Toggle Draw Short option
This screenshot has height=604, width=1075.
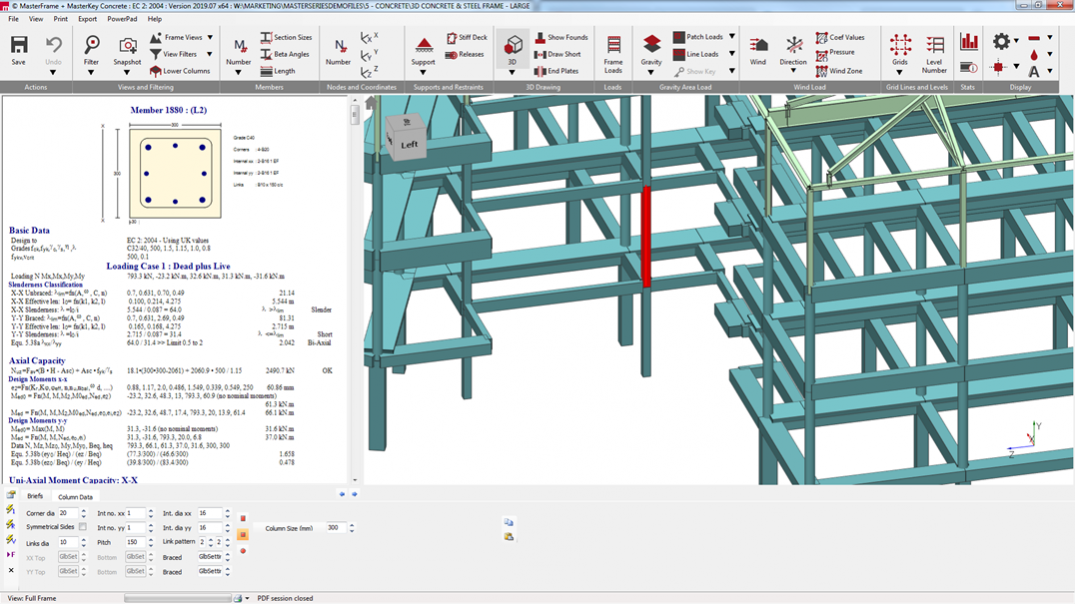tap(557, 54)
